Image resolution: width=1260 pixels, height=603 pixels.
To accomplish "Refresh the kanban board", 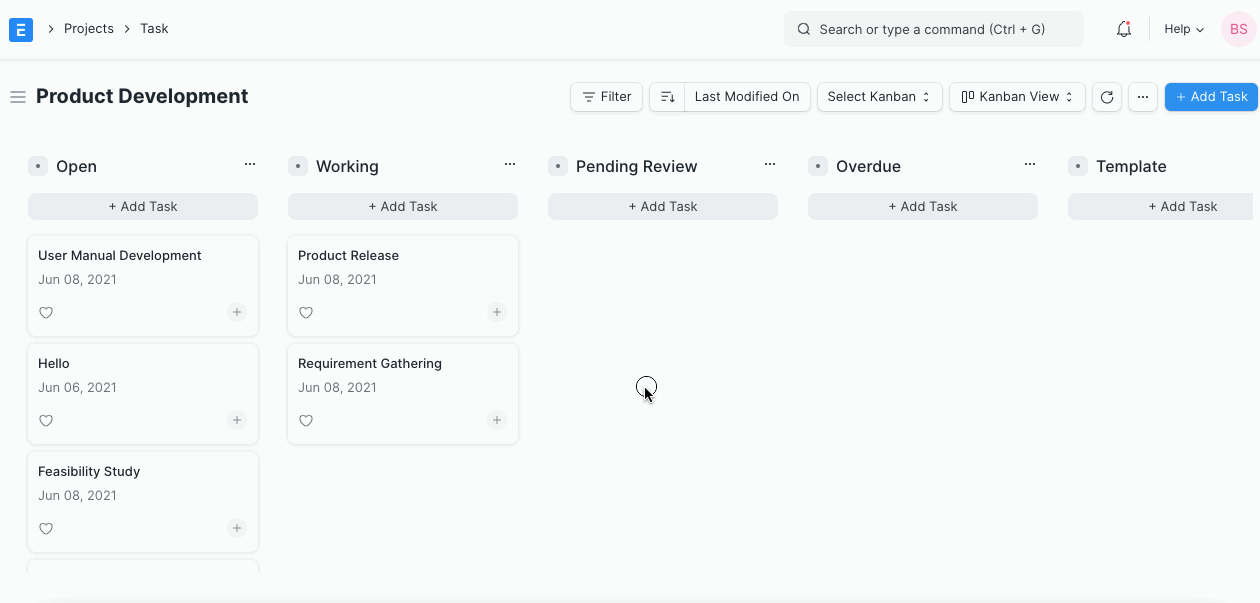I will [1107, 96].
